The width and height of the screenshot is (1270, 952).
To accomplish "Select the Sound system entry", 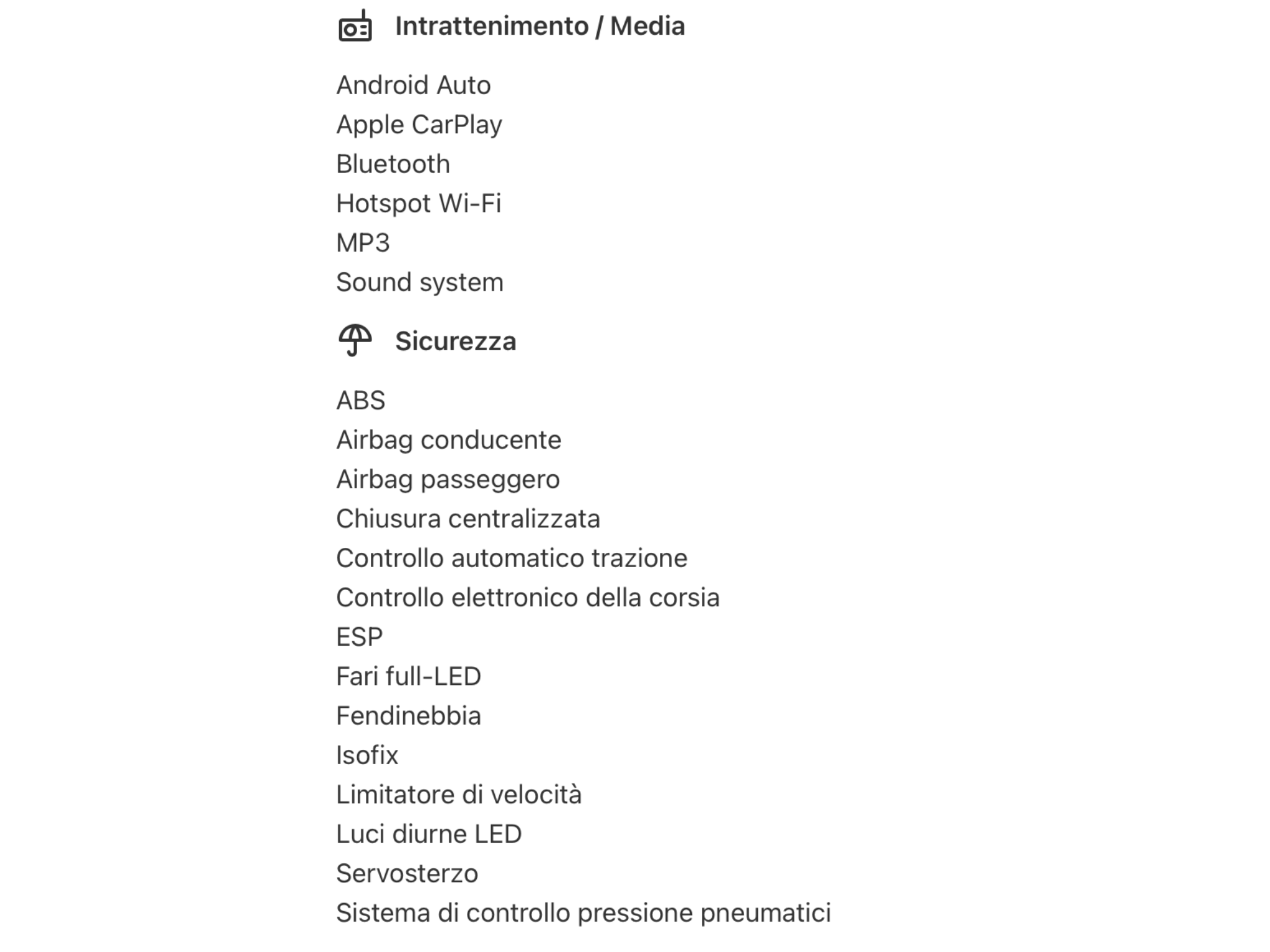I will [x=419, y=283].
